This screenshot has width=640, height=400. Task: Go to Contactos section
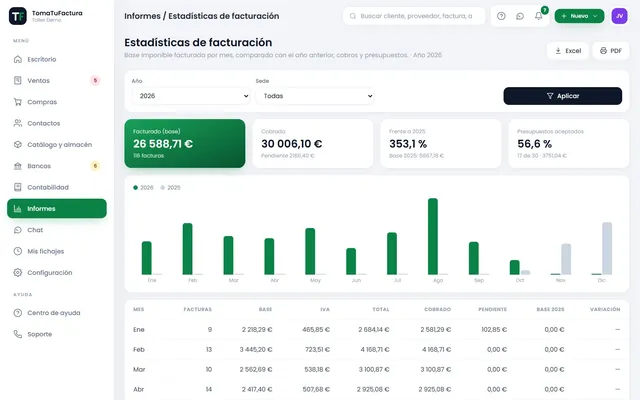coord(57,123)
